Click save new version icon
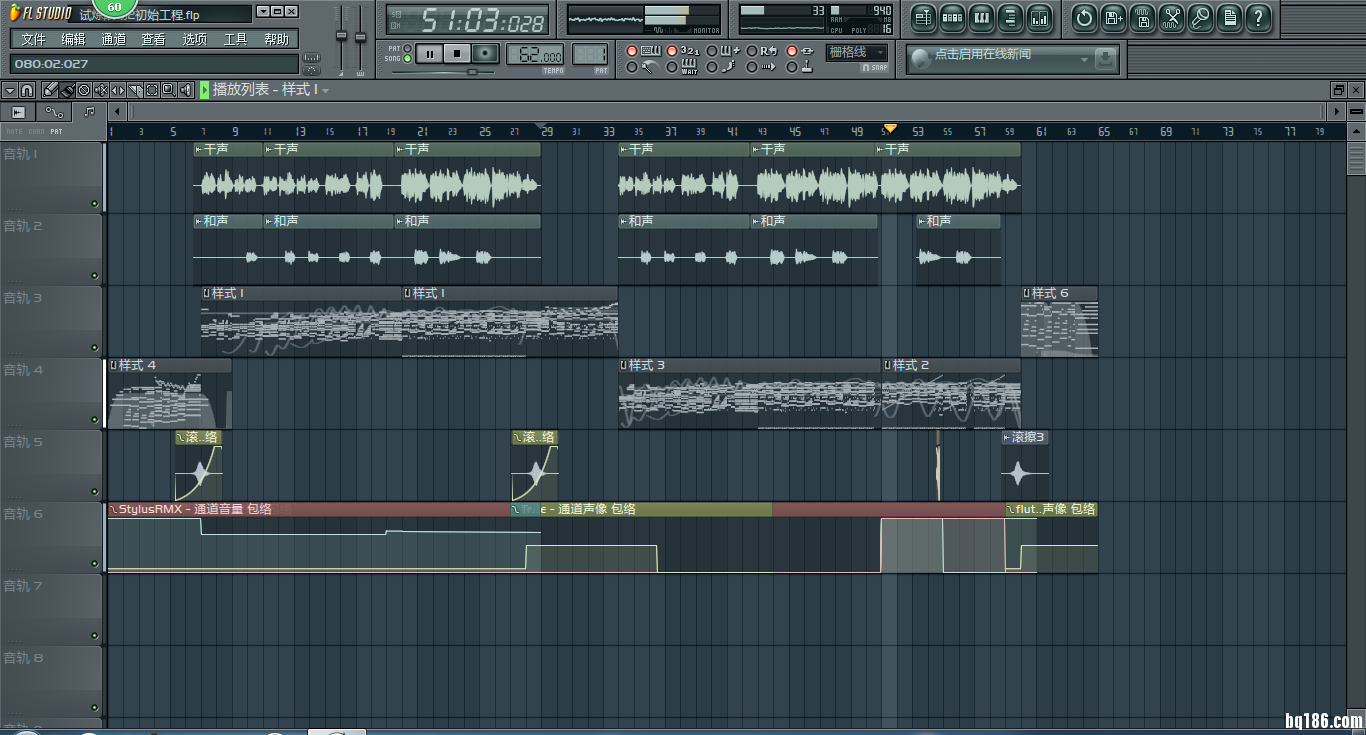The width and height of the screenshot is (1366, 735). coord(1113,18)
